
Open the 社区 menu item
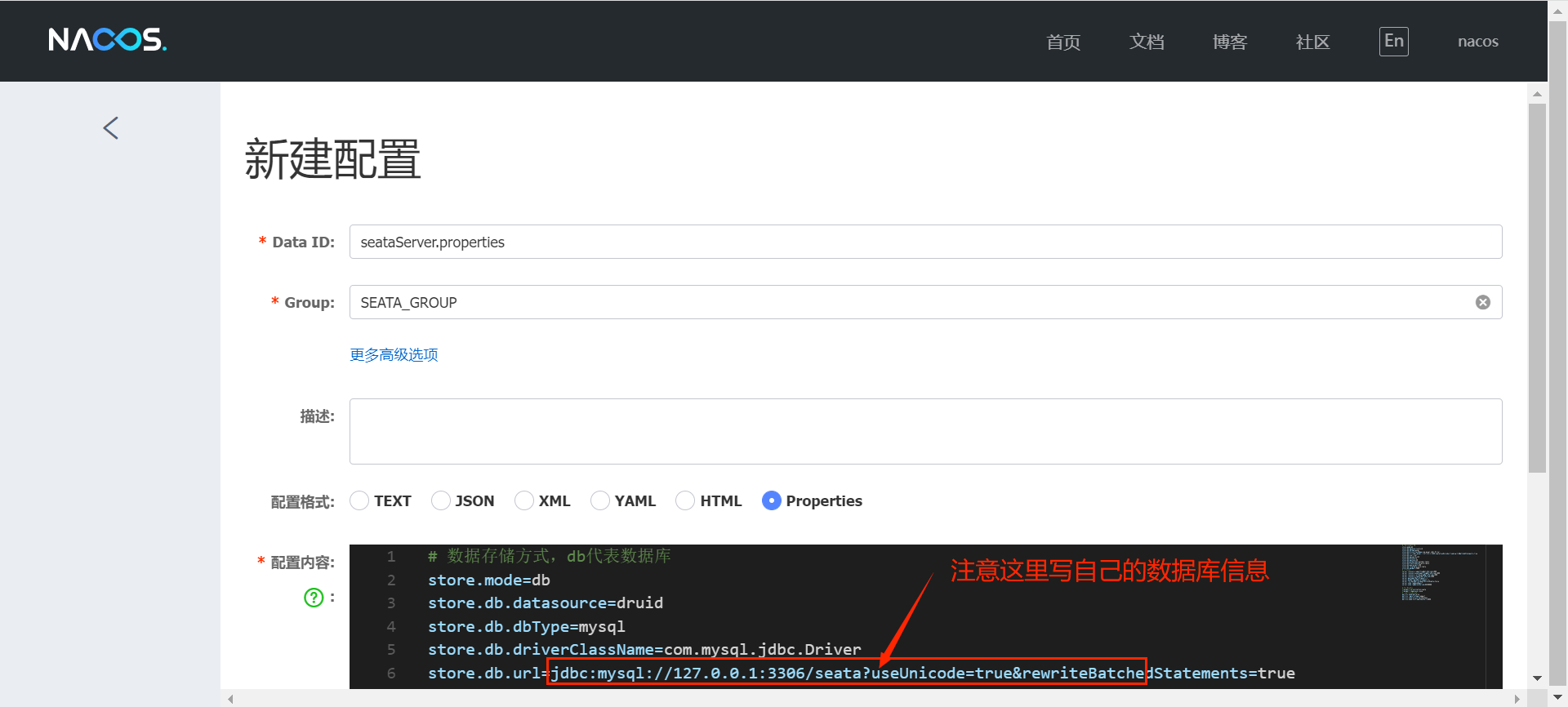pyautogui.click(x=1313, y=42)
